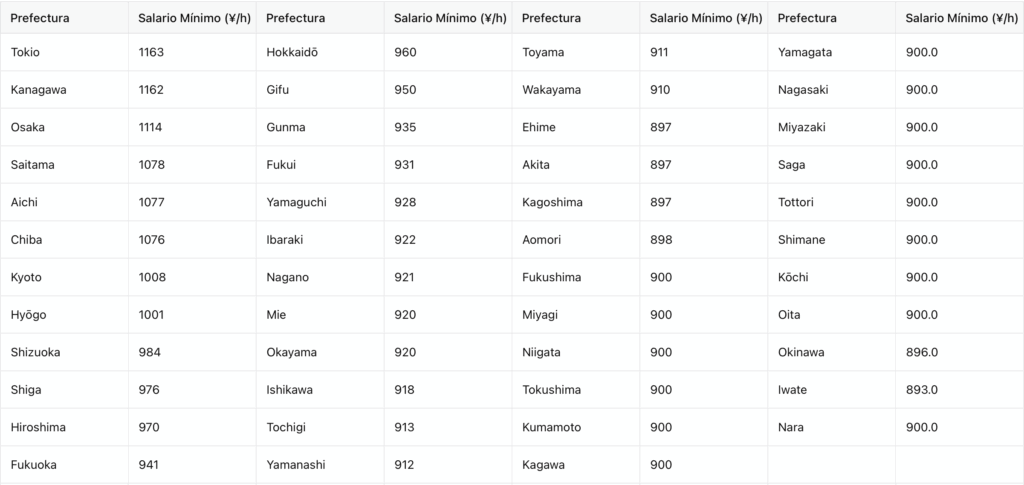Select the 1163 minimum wage cell
Viewport: 1024px width, 485px height.
pyautogui.click(x=151, y=52)
